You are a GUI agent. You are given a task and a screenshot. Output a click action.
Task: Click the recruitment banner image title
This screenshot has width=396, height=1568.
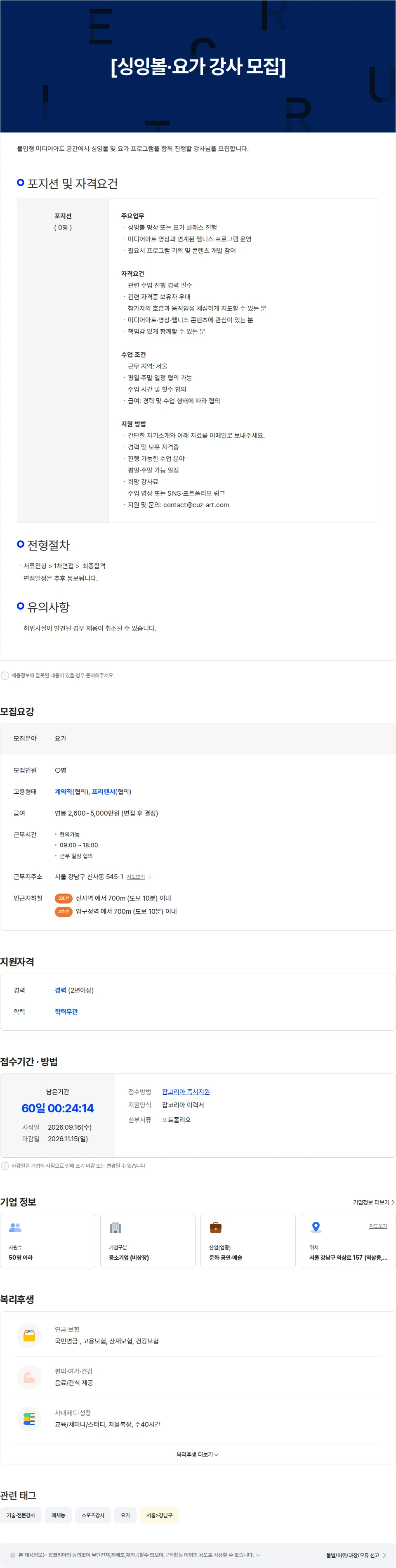coord(198,66)
